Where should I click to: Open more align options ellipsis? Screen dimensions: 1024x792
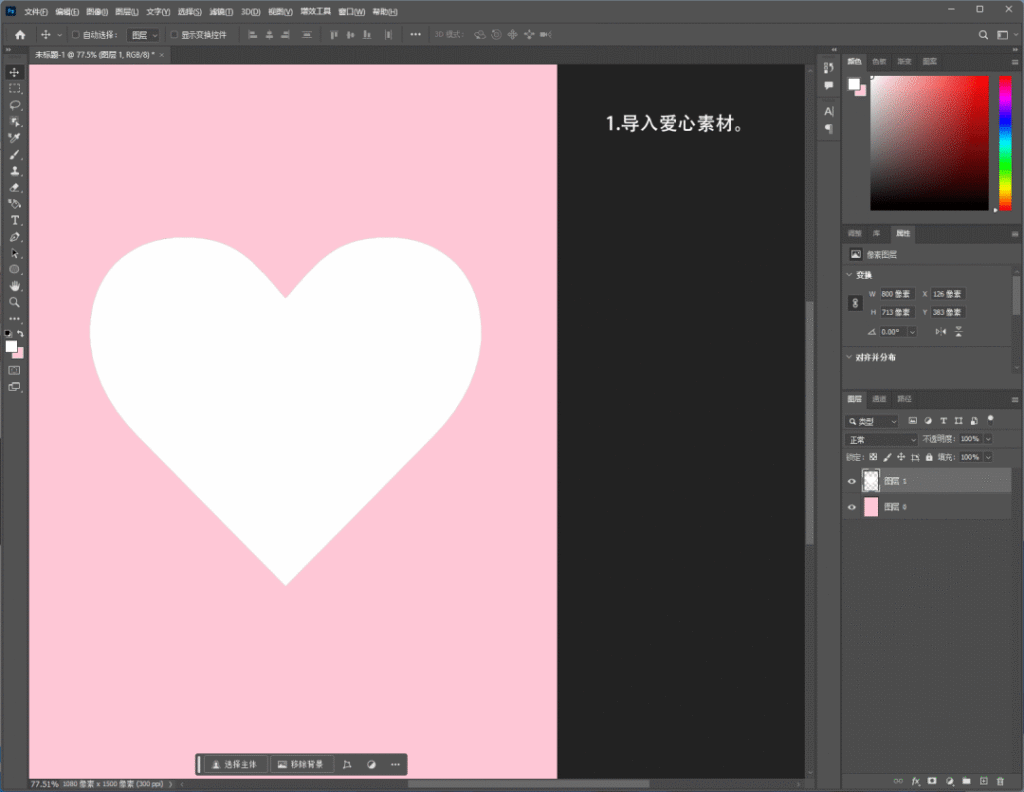pyautogui.click(x=415, y=35)
